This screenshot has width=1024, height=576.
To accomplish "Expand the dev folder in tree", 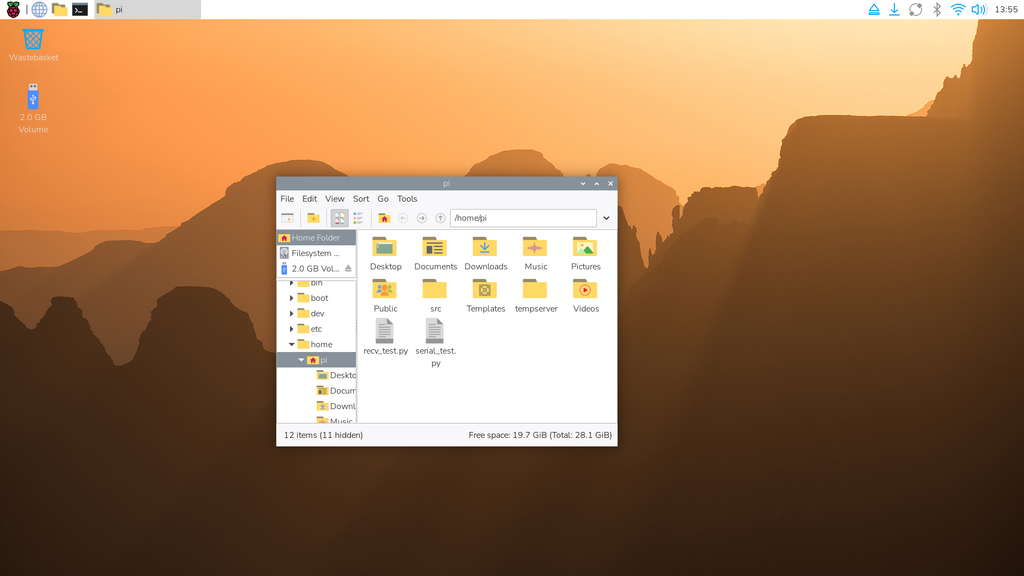I will [291, 313].
